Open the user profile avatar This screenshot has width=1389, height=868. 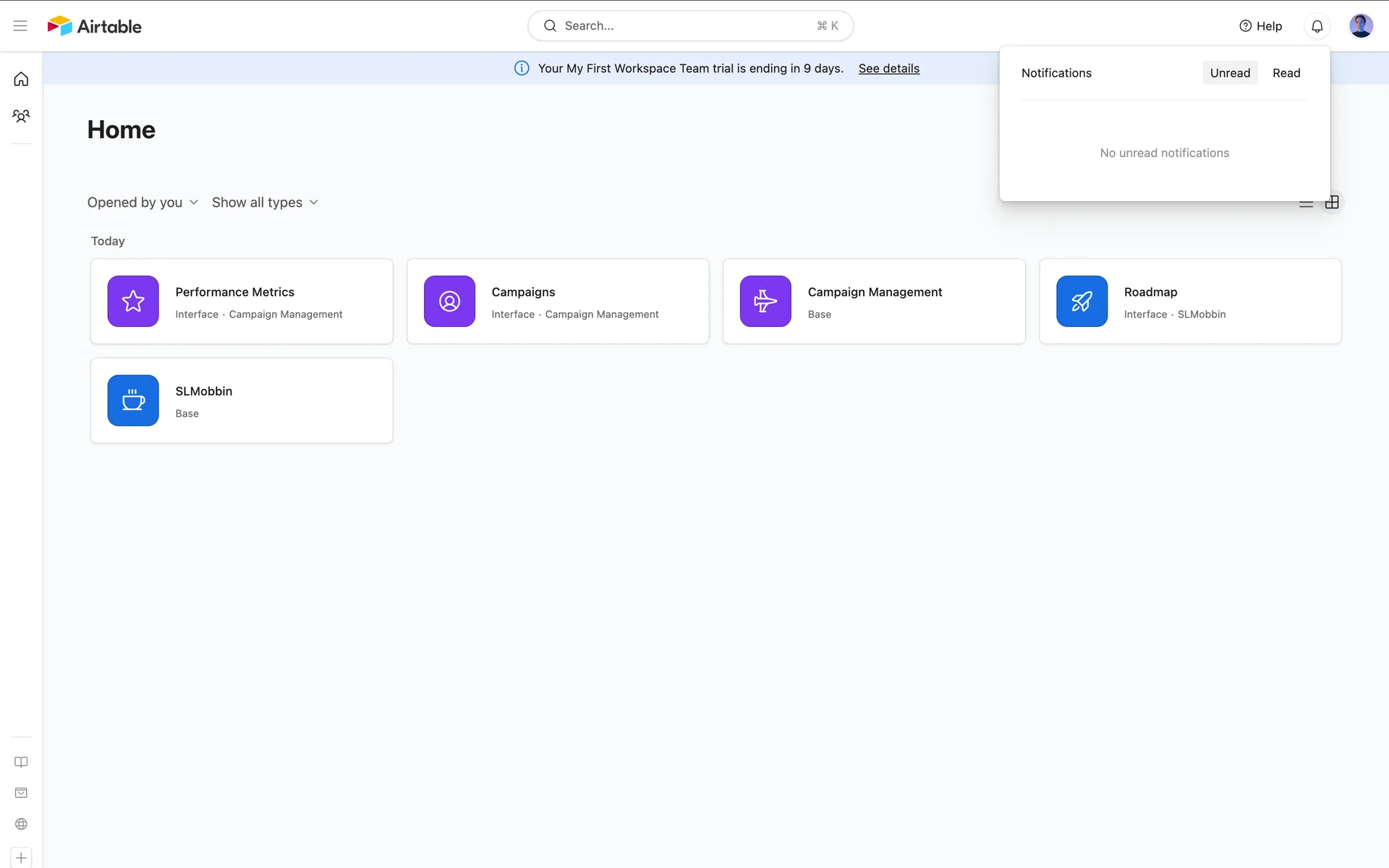tap(1361, 26)
